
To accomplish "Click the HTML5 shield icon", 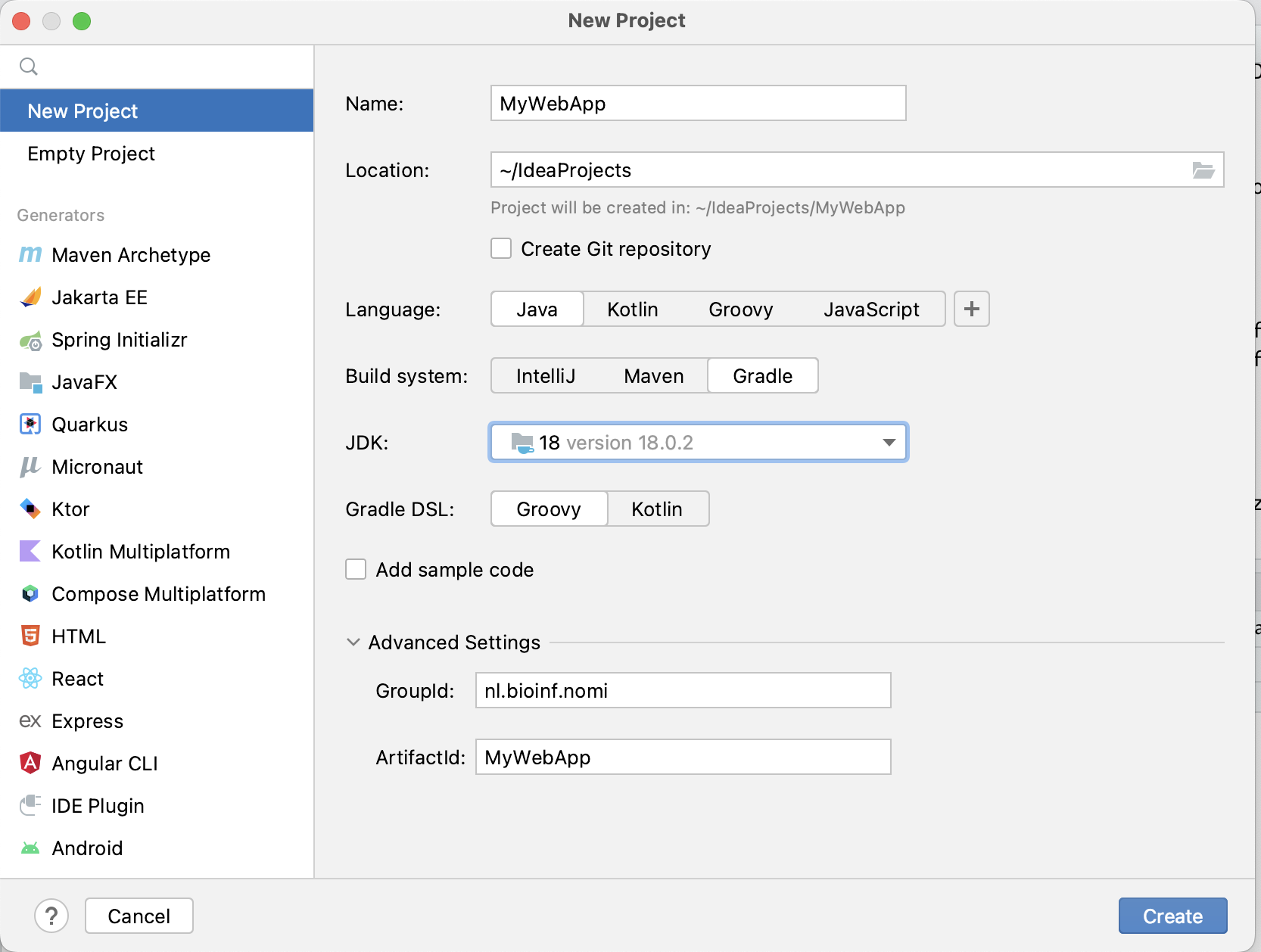I will pyautogui.click(x=30, y=636).
